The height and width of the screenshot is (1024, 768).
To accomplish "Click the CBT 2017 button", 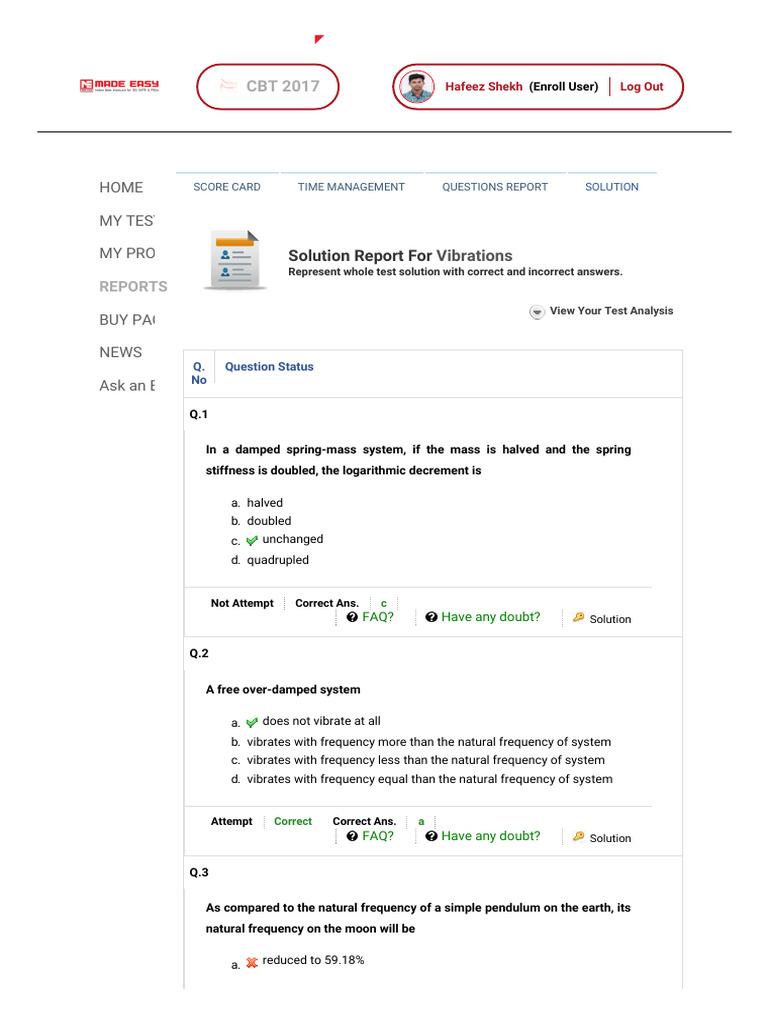I will 268,86.
